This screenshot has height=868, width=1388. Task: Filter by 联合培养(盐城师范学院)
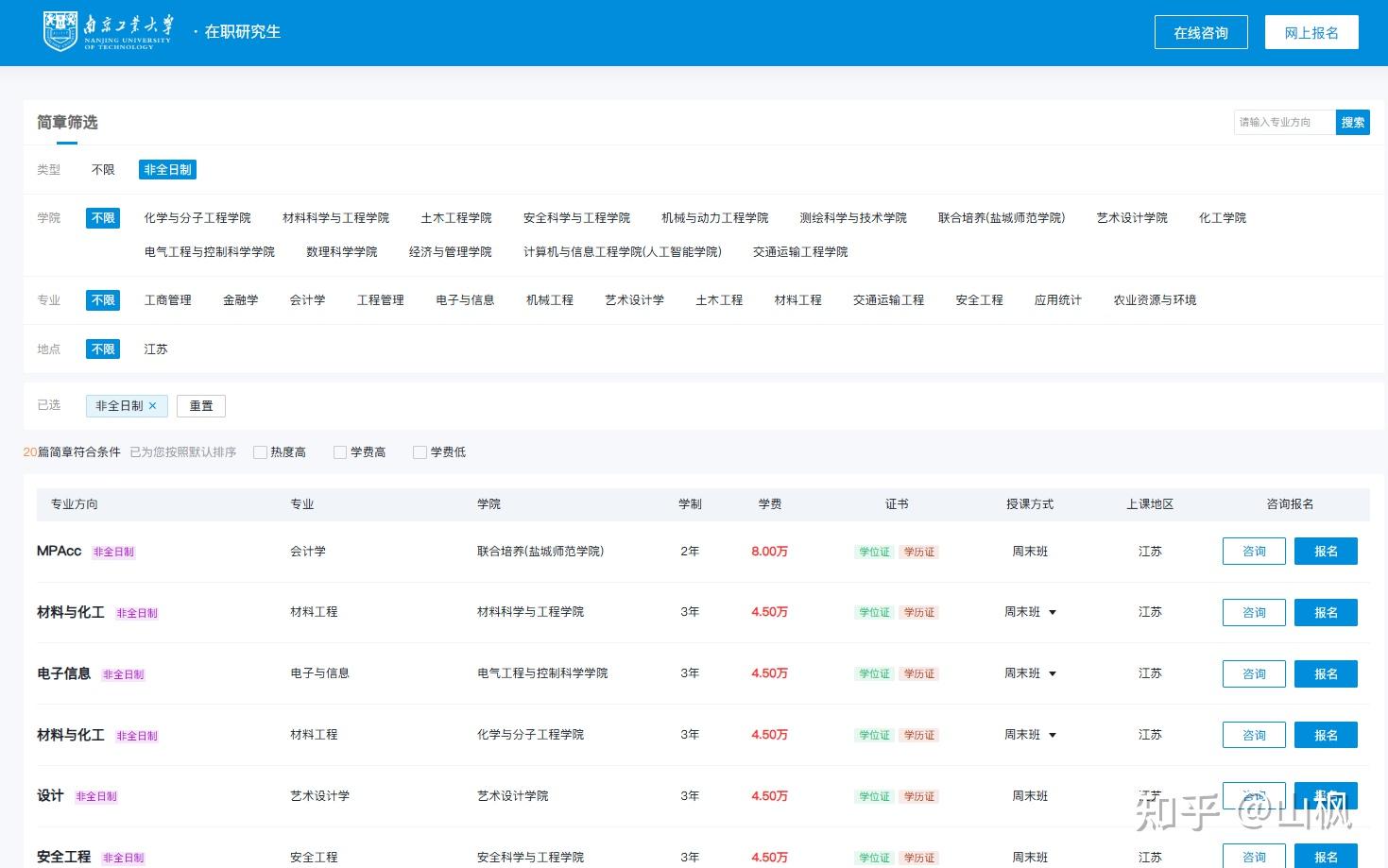click(1002, 218)
